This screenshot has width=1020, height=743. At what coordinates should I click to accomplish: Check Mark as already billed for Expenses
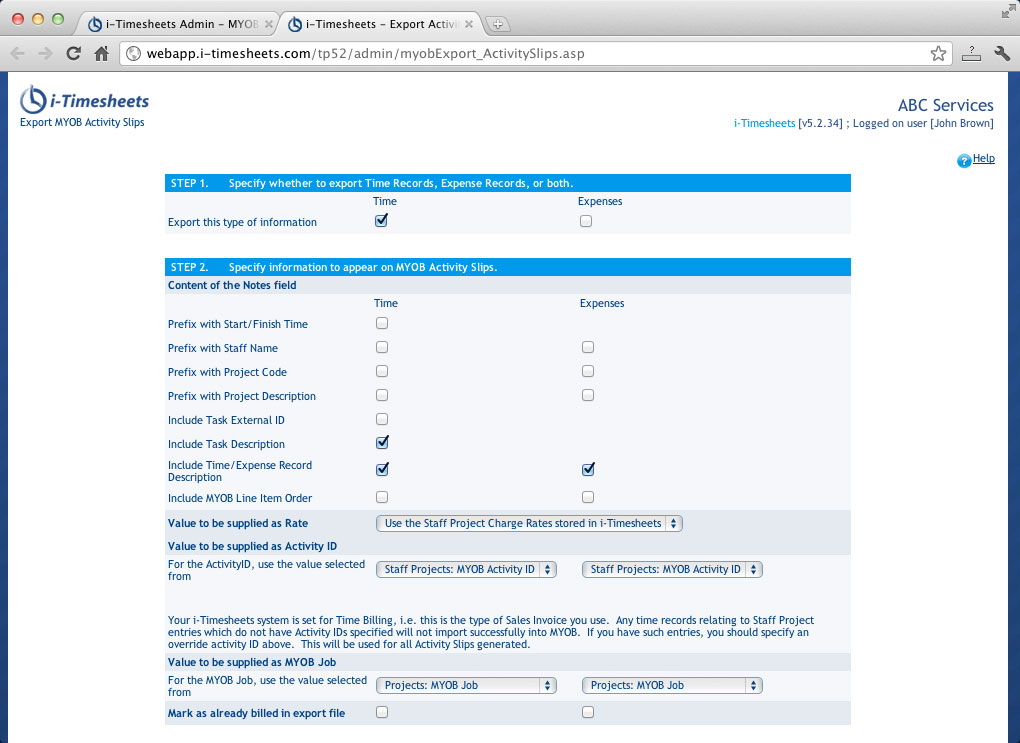point(588,712)
